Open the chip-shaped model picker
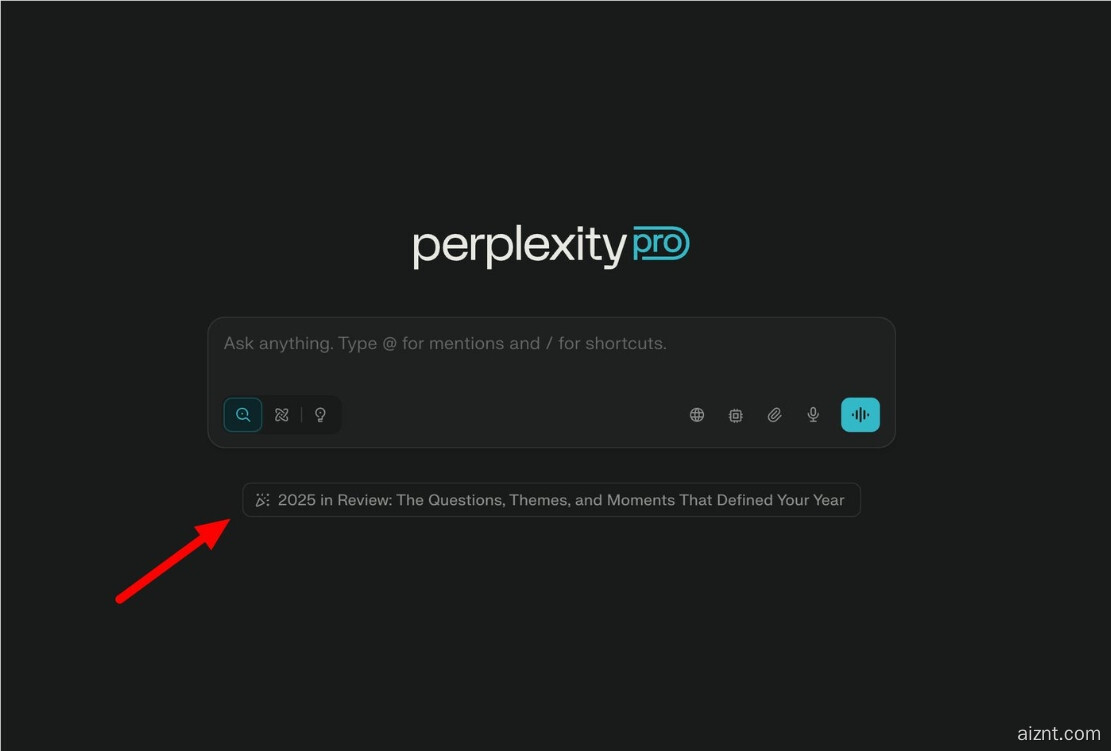Viewport: 1111px width, 751px height. point(735,415)
